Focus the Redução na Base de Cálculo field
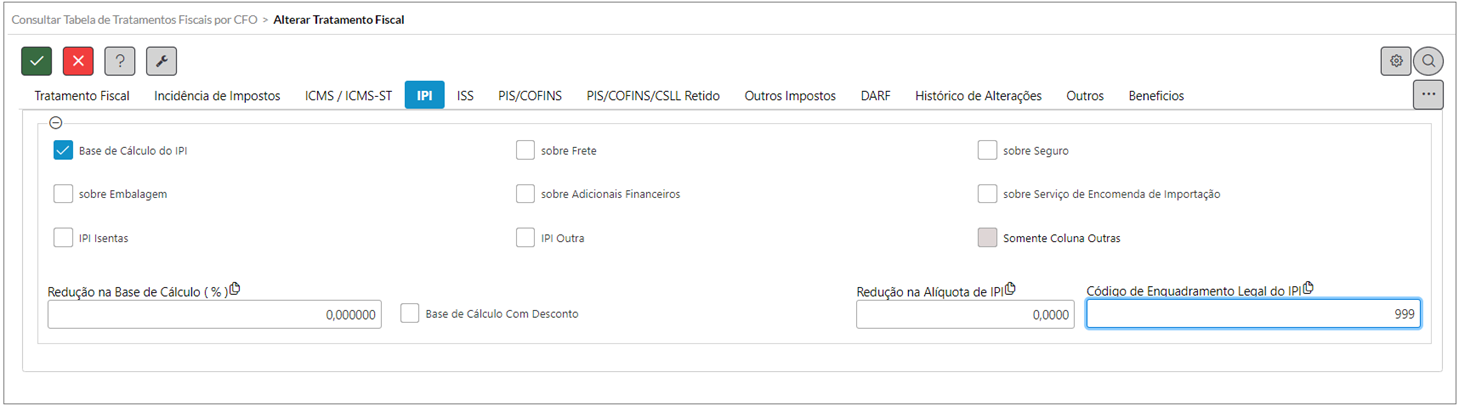 [214, 314]
